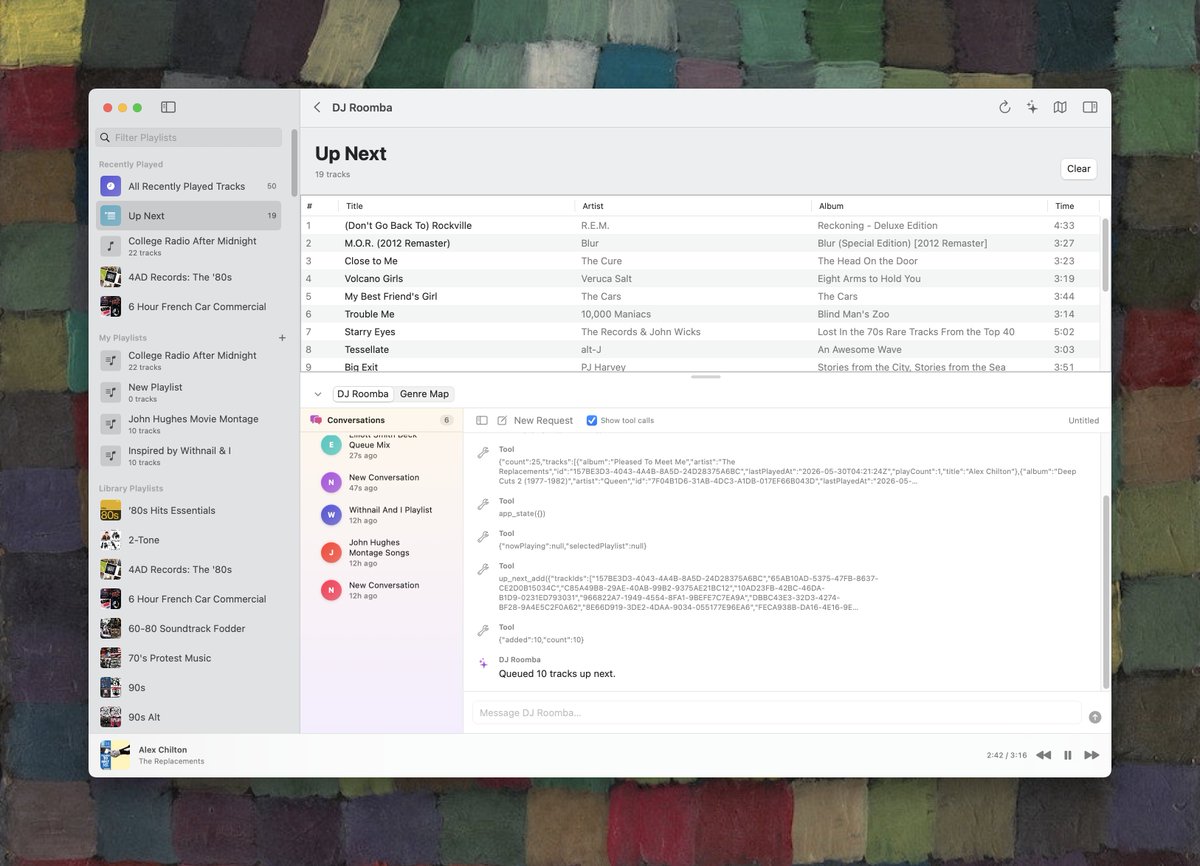Open Inspired by Withnail & I playlist
The image size is (1200, 866).
pos(188,456)
